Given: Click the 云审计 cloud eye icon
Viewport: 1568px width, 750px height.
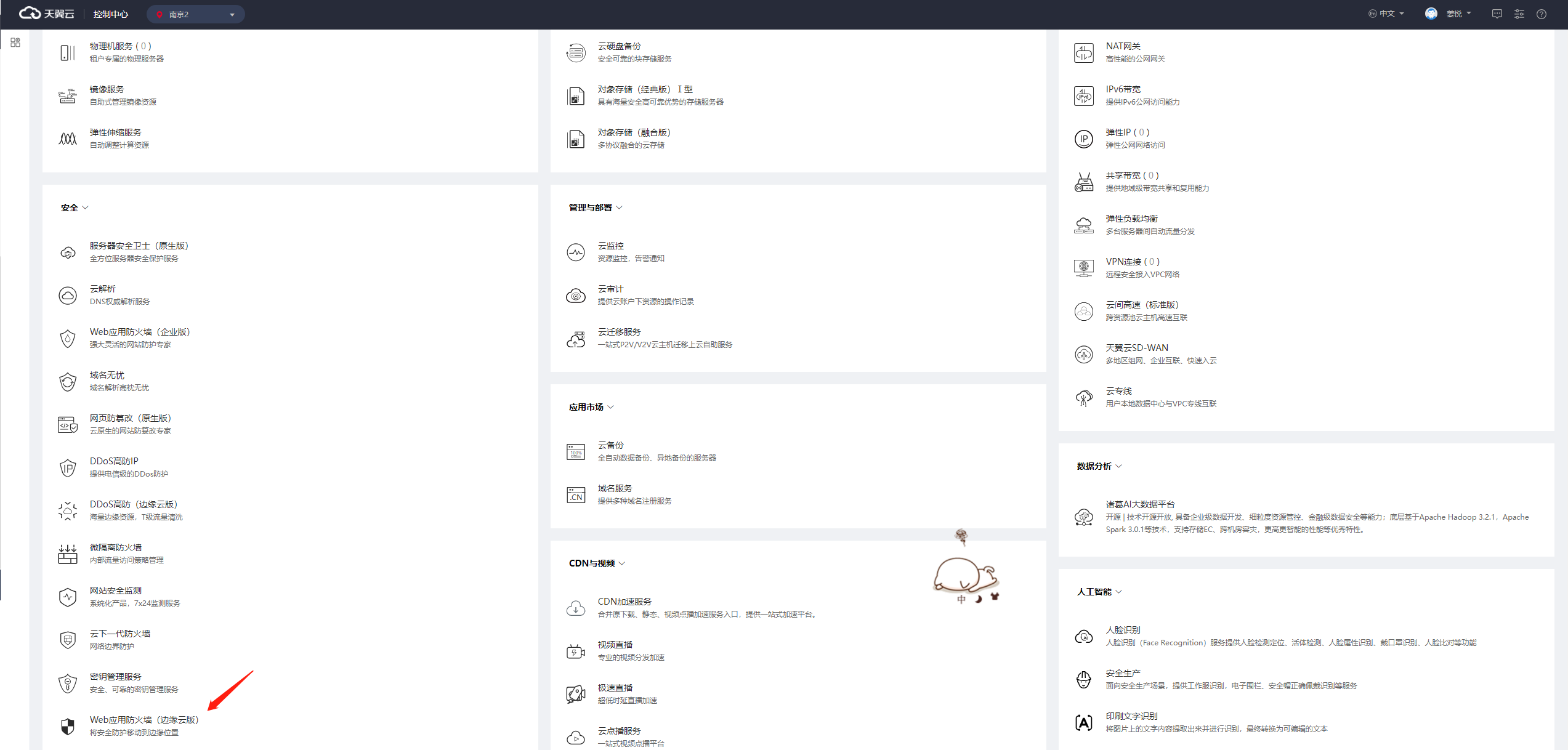Looking at the screenshot, I should coord(576,295).
